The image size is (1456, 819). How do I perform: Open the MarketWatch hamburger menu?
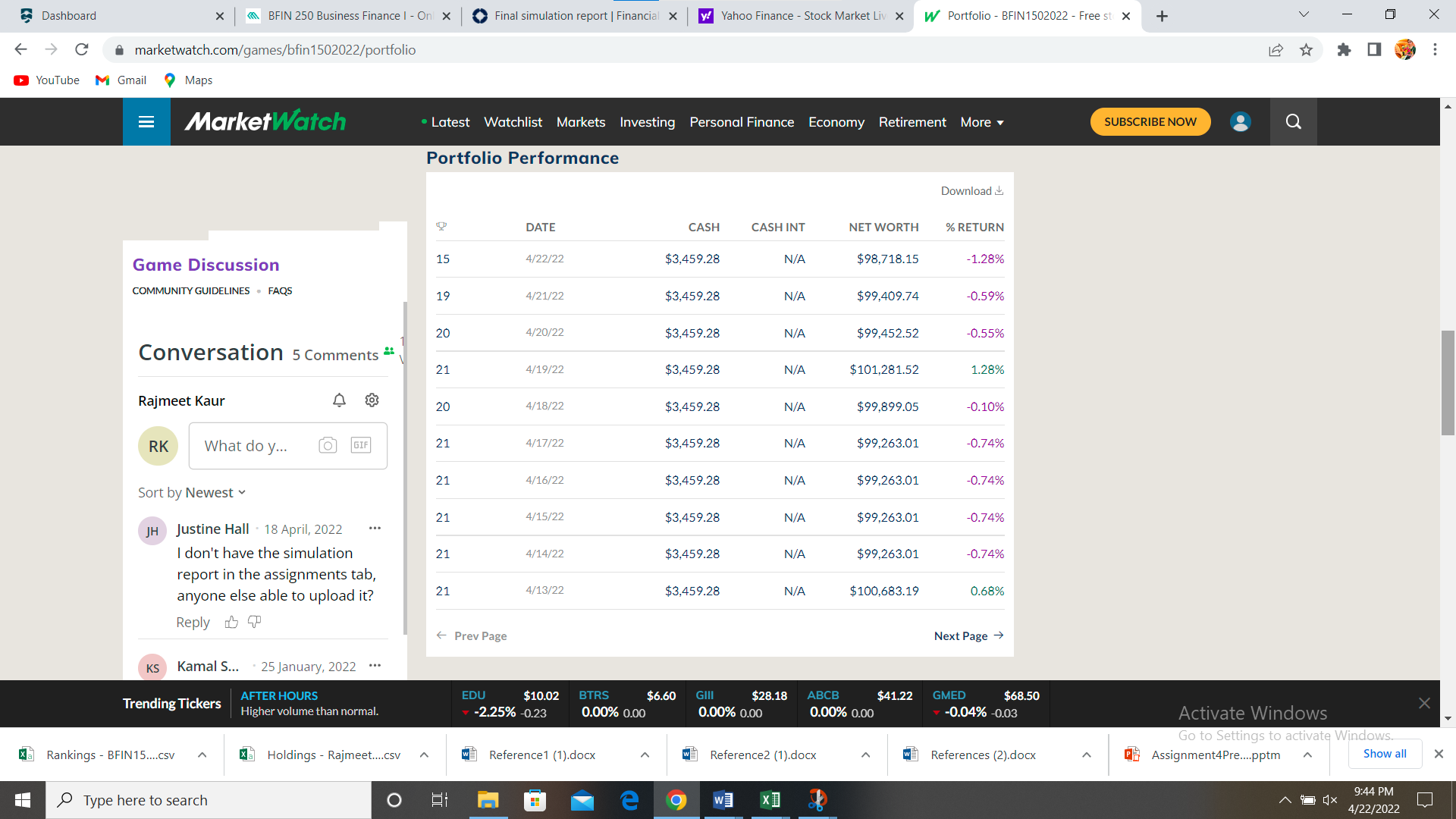click(146, 122)
